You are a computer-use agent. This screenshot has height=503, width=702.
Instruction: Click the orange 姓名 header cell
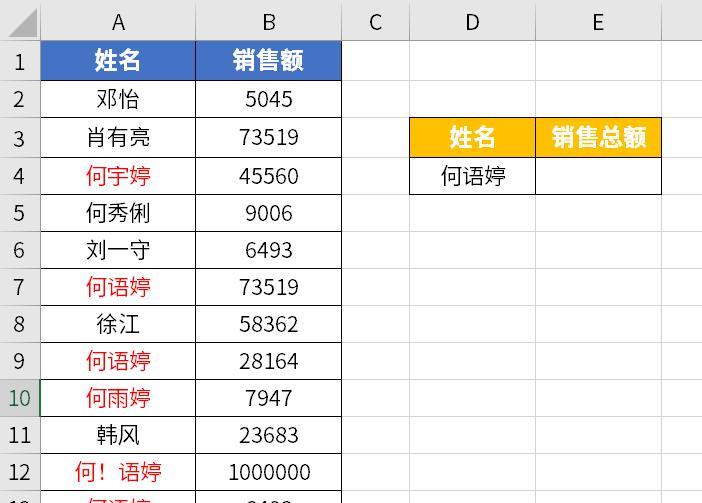[x=472, y=137]
